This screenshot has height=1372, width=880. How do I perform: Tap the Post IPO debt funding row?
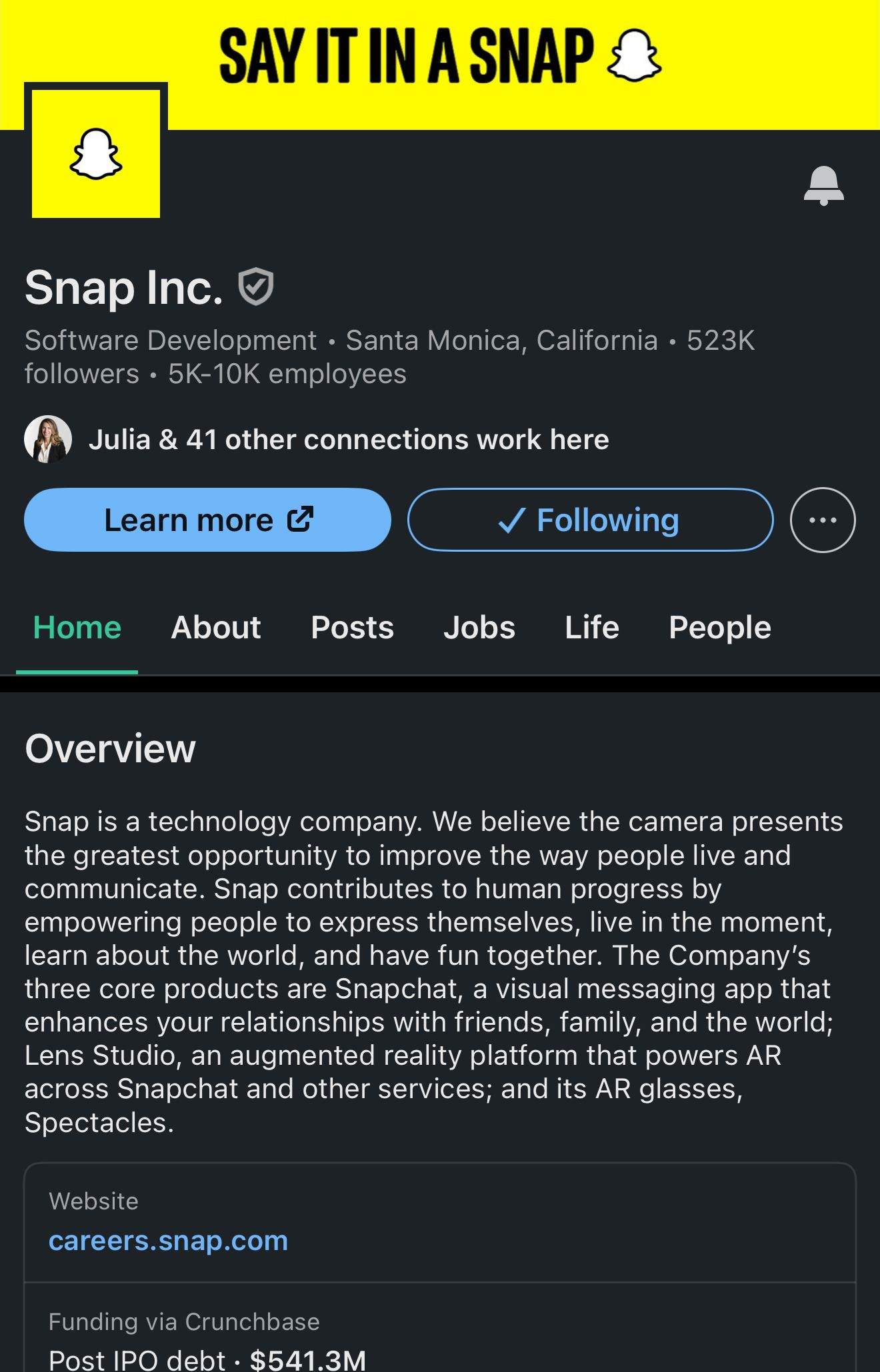coord(207,1358)
